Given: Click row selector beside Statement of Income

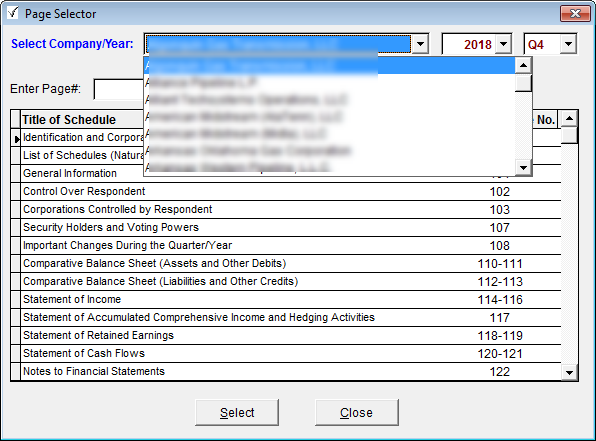Looking at the screenshot, I should [16, 300].
